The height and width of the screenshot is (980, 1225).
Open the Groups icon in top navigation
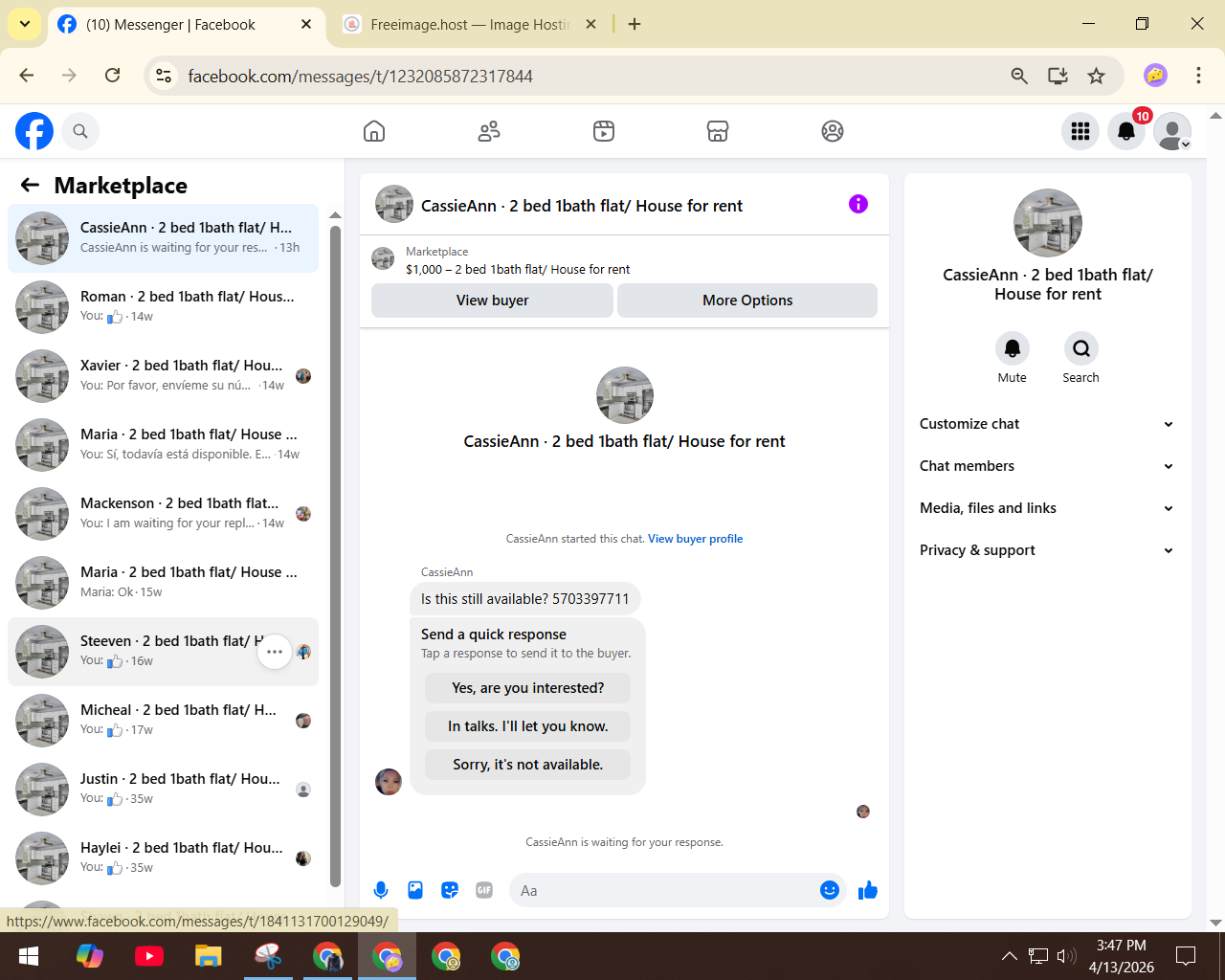coord(833,131)
